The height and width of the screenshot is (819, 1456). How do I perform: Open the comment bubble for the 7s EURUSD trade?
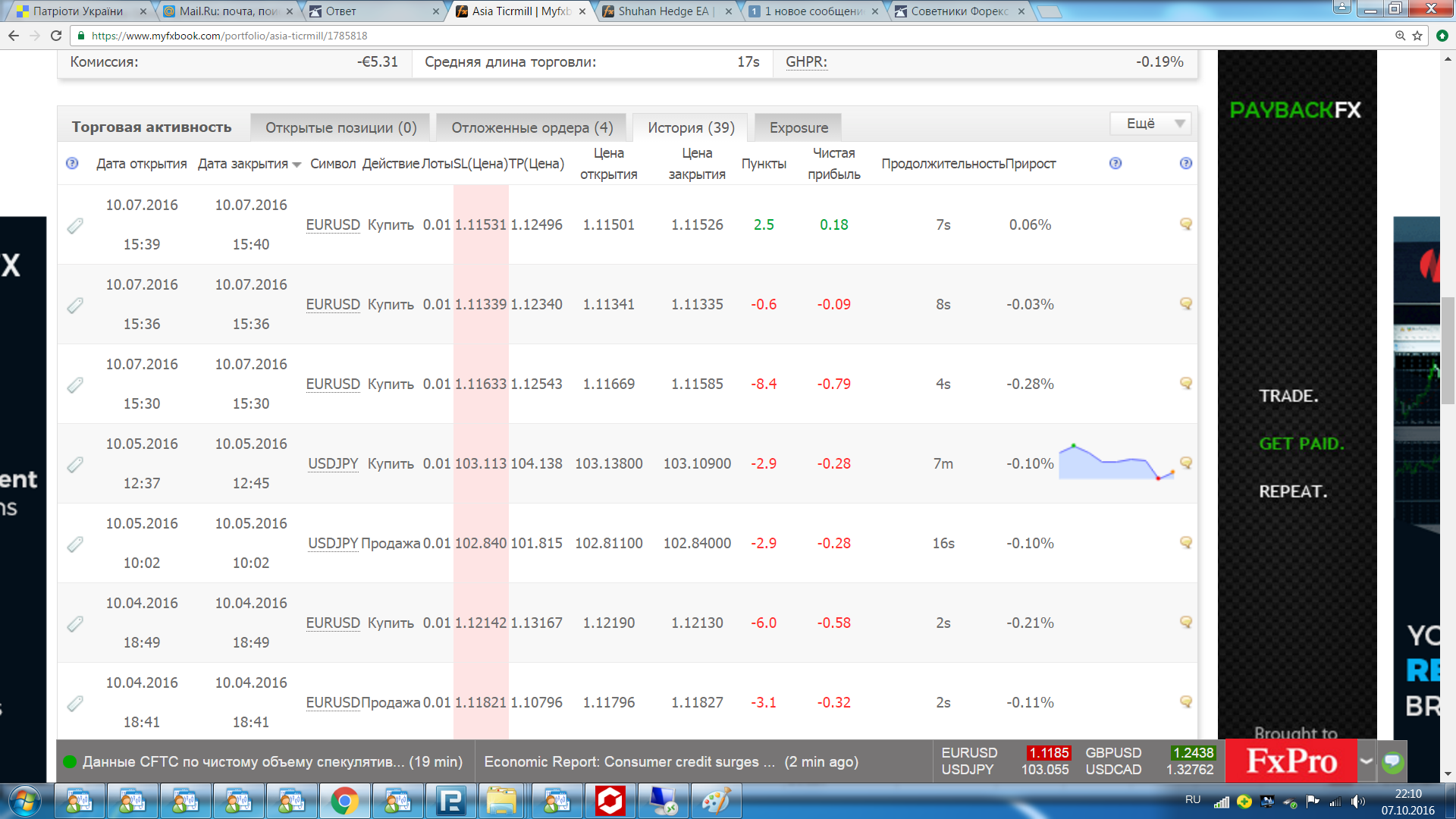[x=1186, y=224]
